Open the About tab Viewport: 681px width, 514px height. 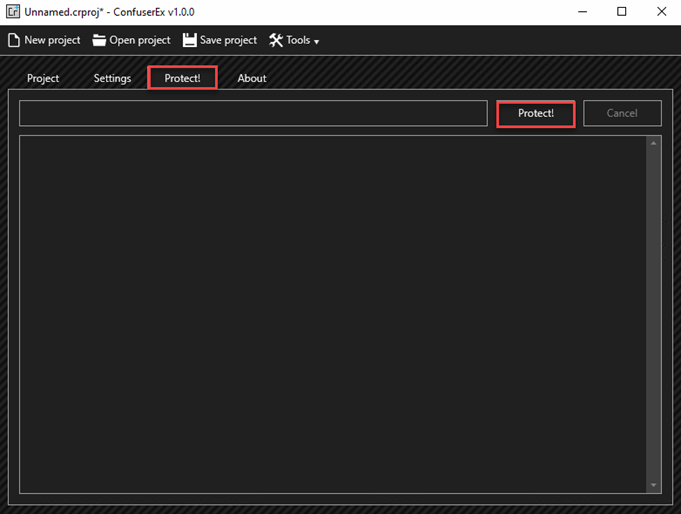coord(252,78)
